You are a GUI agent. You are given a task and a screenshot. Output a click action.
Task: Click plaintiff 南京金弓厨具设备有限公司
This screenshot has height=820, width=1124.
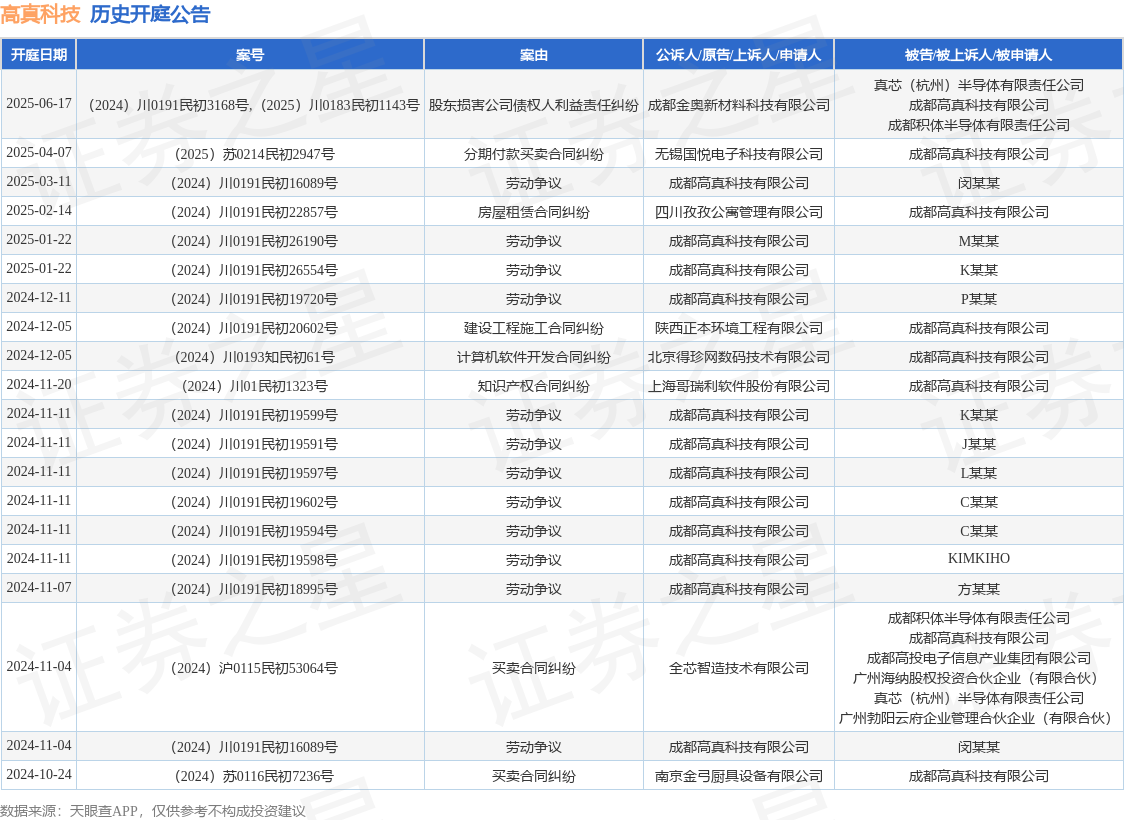(x=738, y=777)
